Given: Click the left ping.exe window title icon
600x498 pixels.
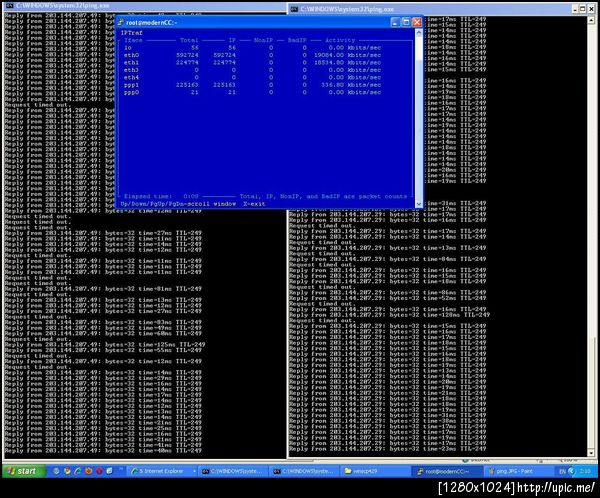Looking at the screenshot, I should click(x=10, y=5).
